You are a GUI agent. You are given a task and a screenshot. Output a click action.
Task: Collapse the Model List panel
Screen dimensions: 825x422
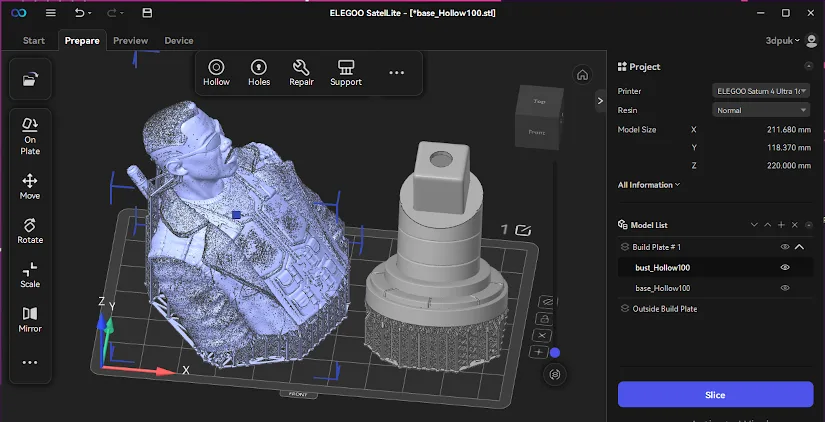point(809,225)
